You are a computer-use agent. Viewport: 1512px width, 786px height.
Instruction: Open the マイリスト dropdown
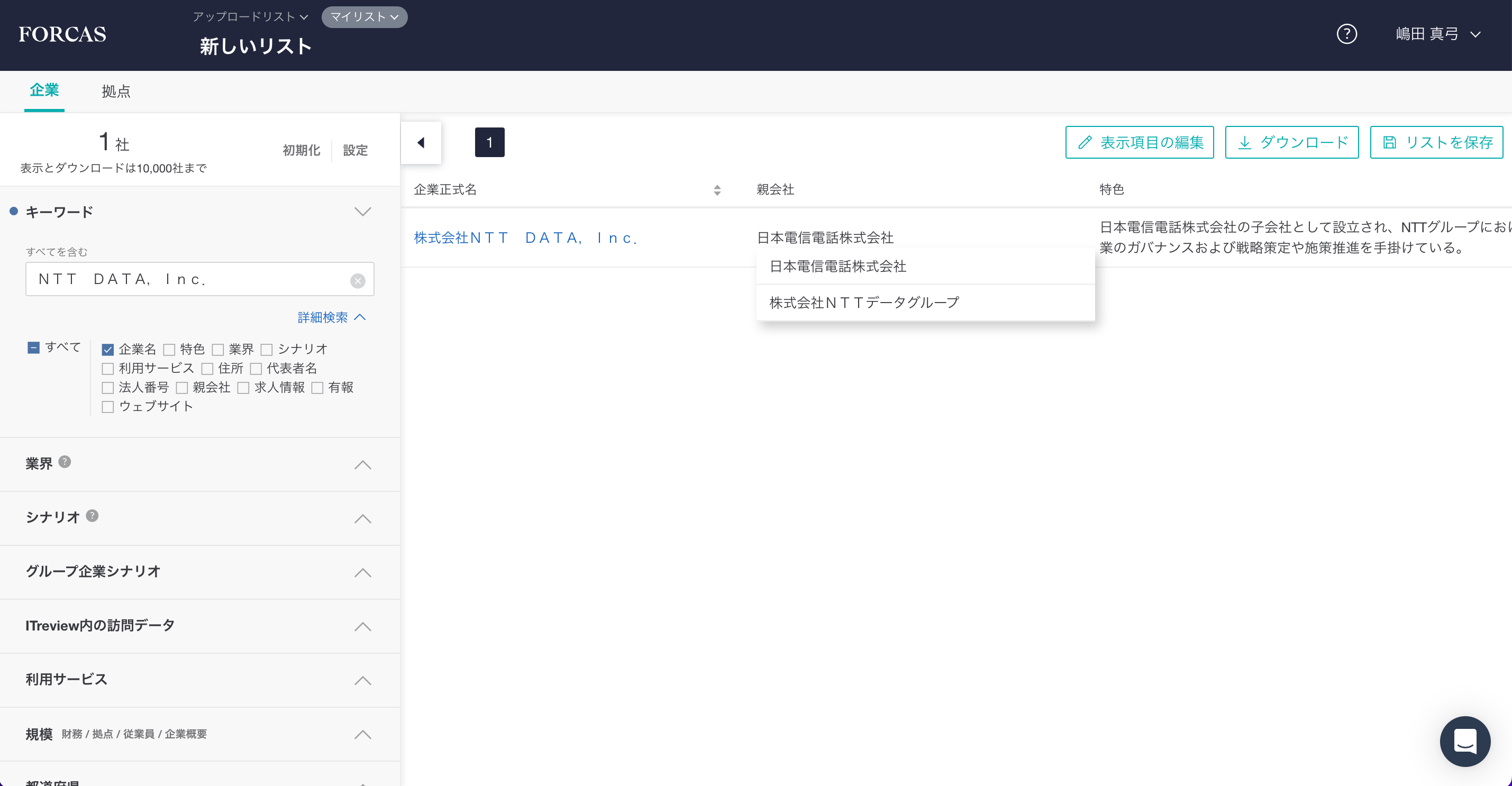[364, 17]
